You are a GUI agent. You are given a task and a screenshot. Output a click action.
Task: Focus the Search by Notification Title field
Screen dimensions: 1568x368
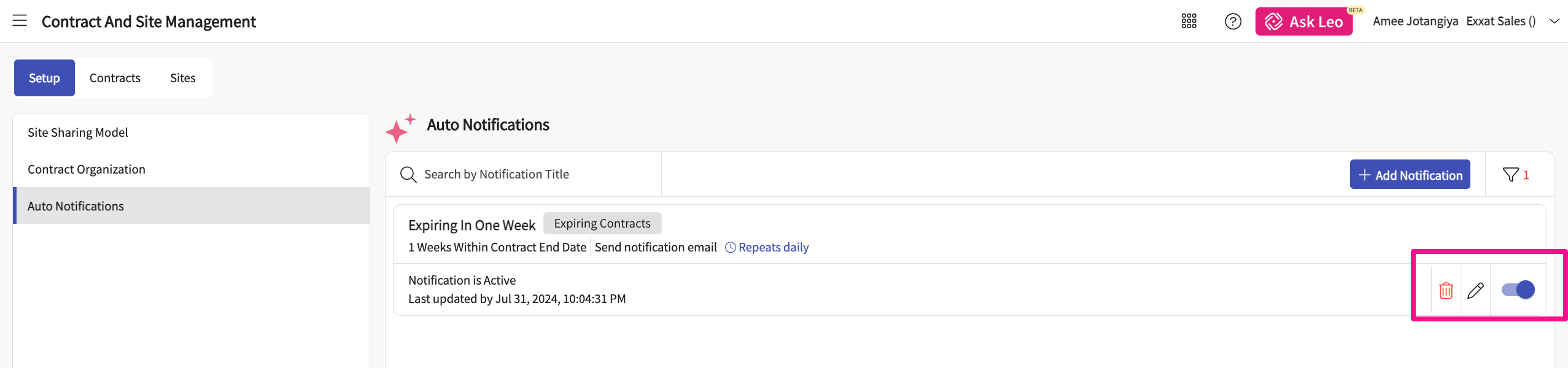(534, 175)
